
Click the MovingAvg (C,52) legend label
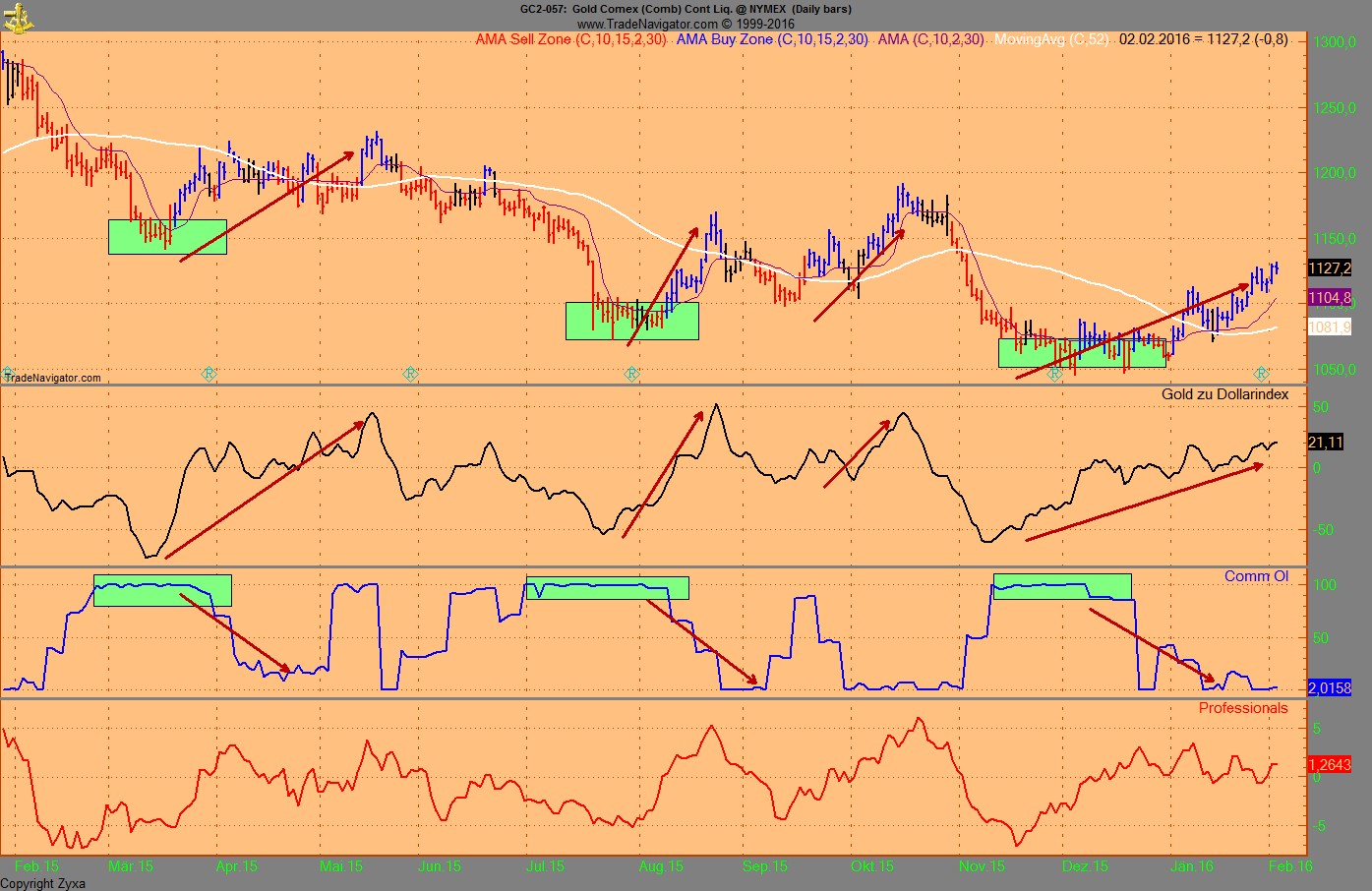[x=1051, y=39]
